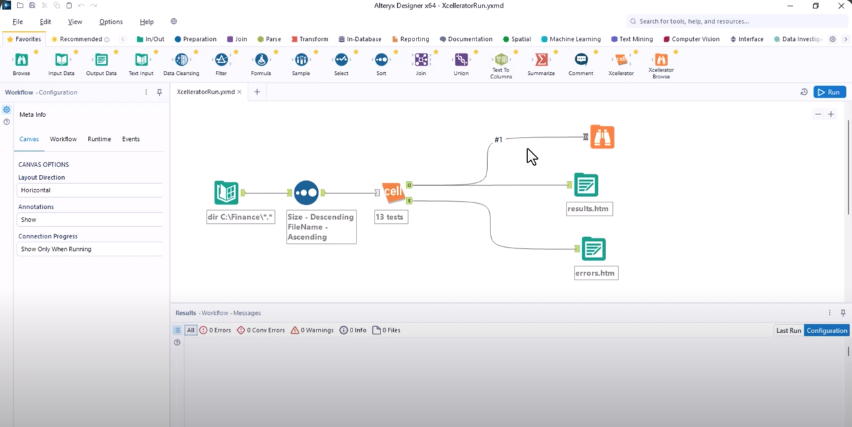The height and width of the screenshot is (427, 852).
Task: Click the canvas vertical scrollbar
Action: pos(848,166)
